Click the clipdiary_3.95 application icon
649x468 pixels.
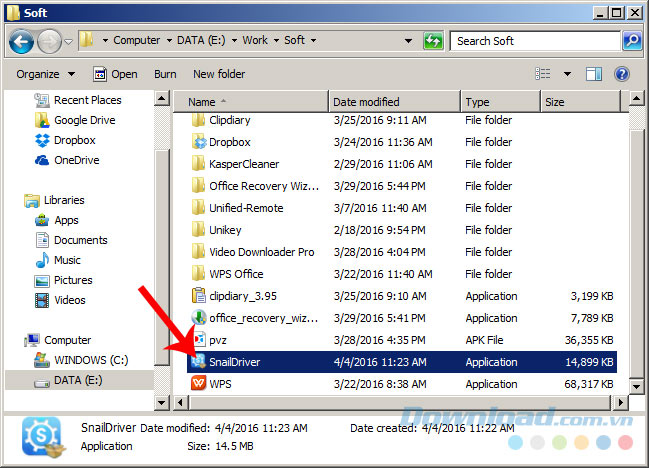(x=199, y=296)
